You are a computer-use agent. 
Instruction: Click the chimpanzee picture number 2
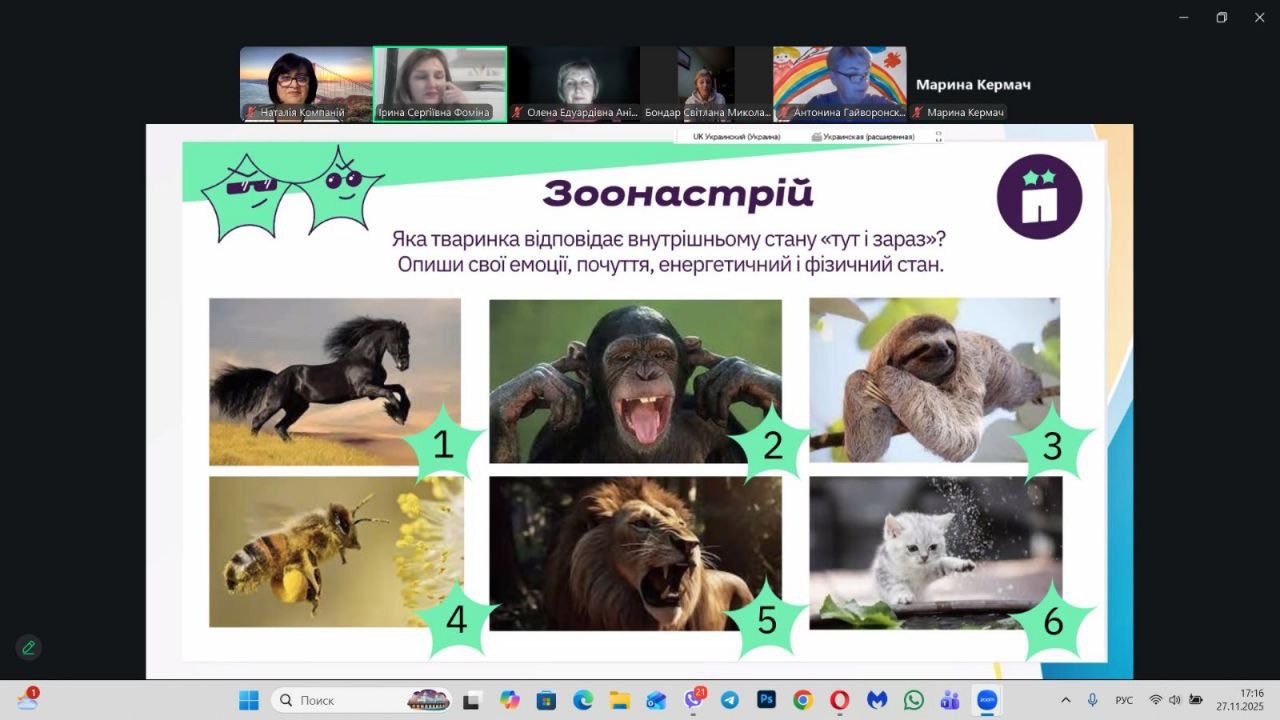click(635, 381)
